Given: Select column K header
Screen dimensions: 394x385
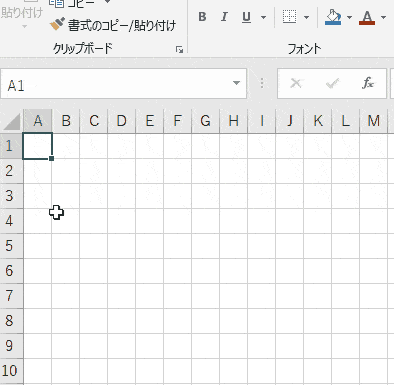Looking at the screenshot, I should 318,121.
